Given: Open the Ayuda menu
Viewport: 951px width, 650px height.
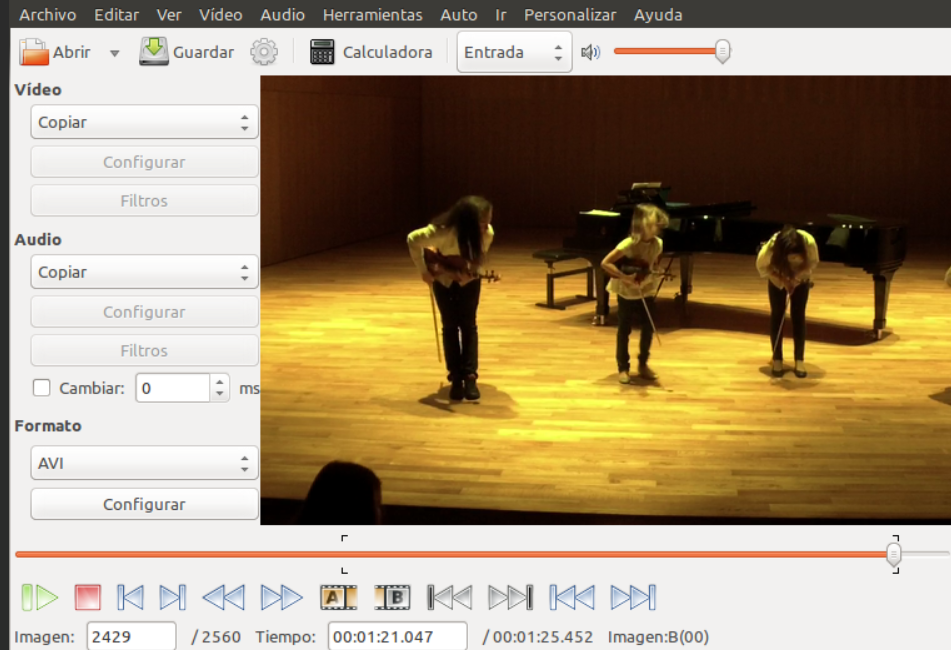Looking at the screenshot, I should coord(658,15).
